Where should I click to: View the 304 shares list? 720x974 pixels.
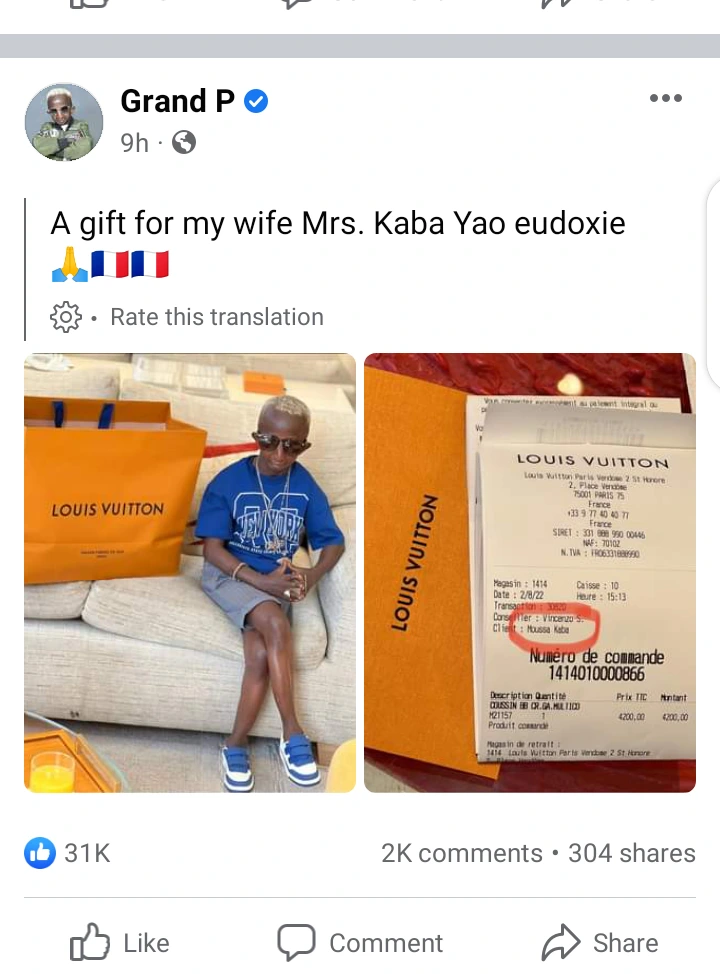632,853
